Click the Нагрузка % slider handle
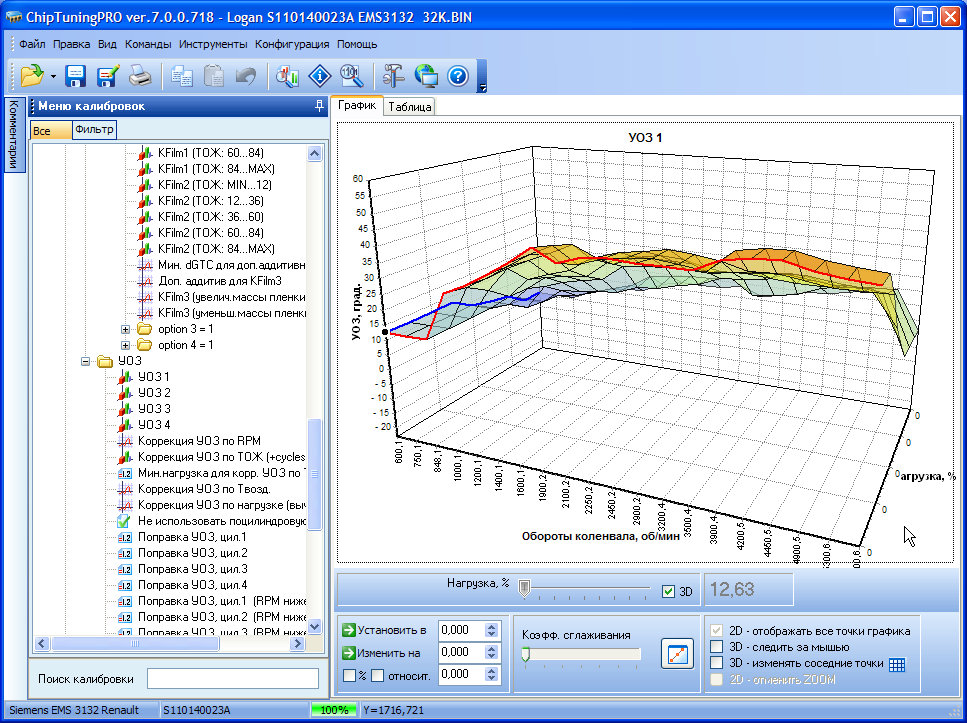967x723 pixels. 523,589
